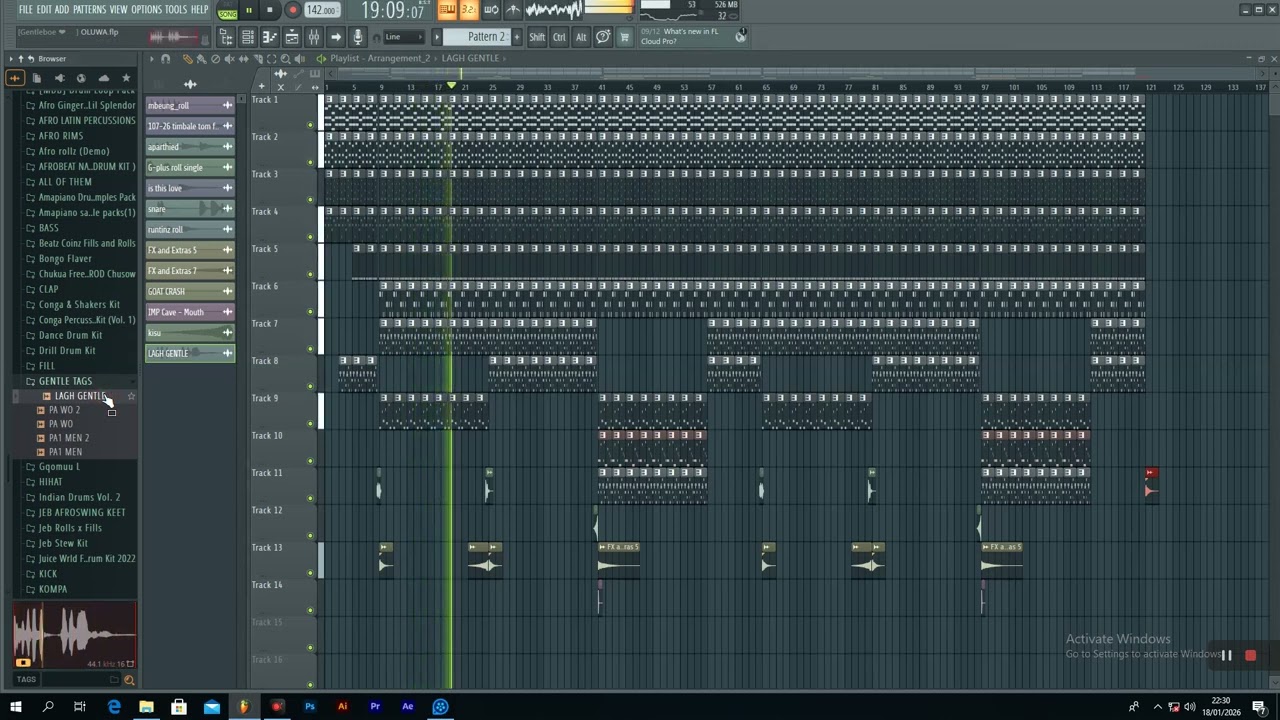The height and width of the screenshot is (720, 1280).
Task: Toggle the 3.2 countdown before recording
Action: click(468, 10)
